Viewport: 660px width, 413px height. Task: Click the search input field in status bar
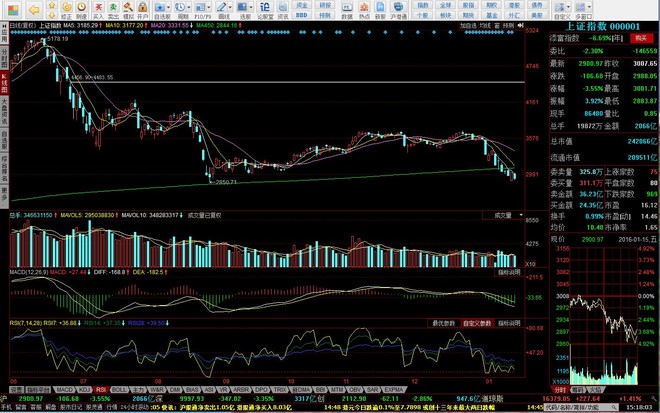[581, 408]
